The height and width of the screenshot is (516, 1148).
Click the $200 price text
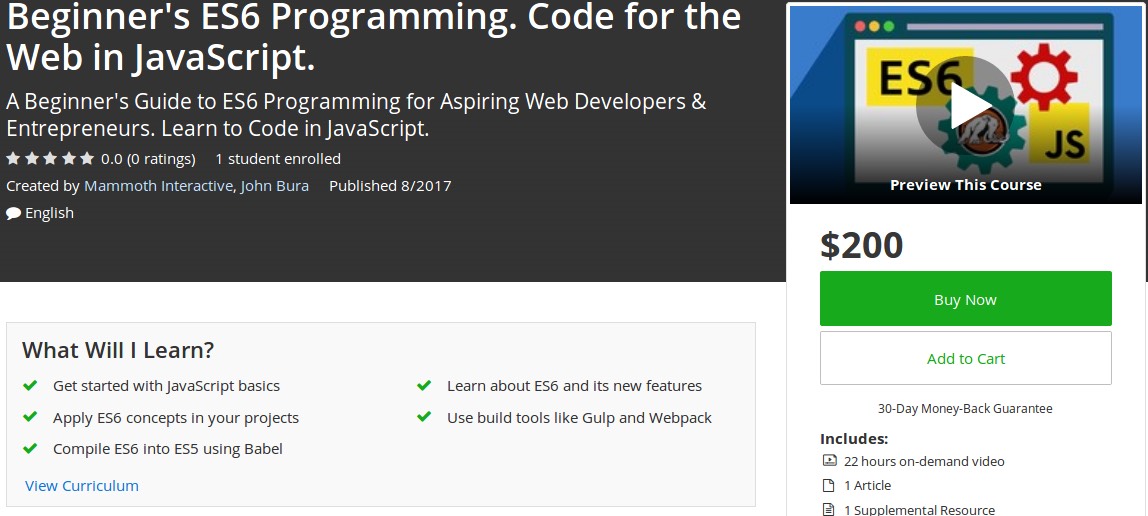[x=862, y=245]
